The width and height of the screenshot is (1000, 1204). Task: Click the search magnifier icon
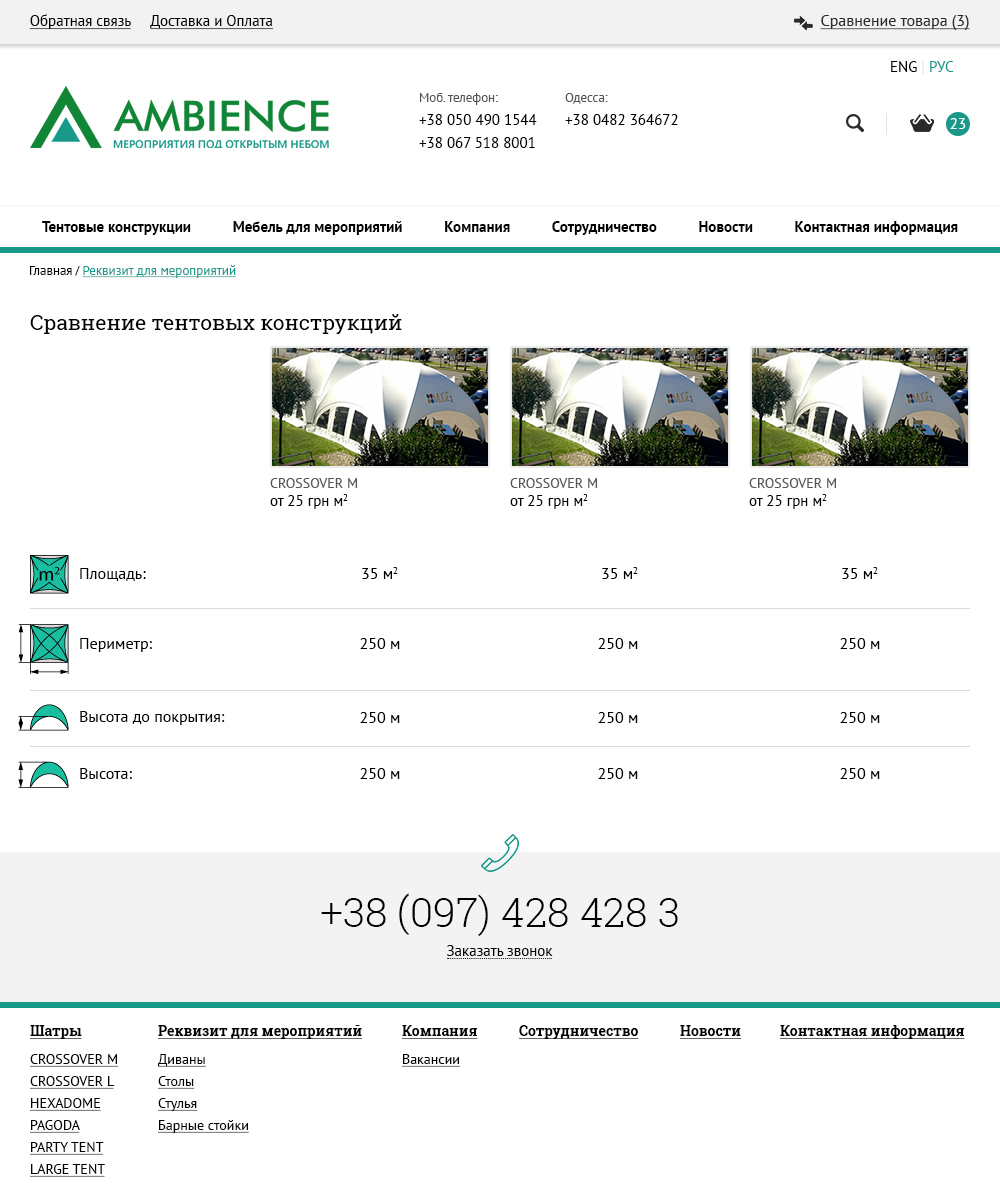click(855, 123)
